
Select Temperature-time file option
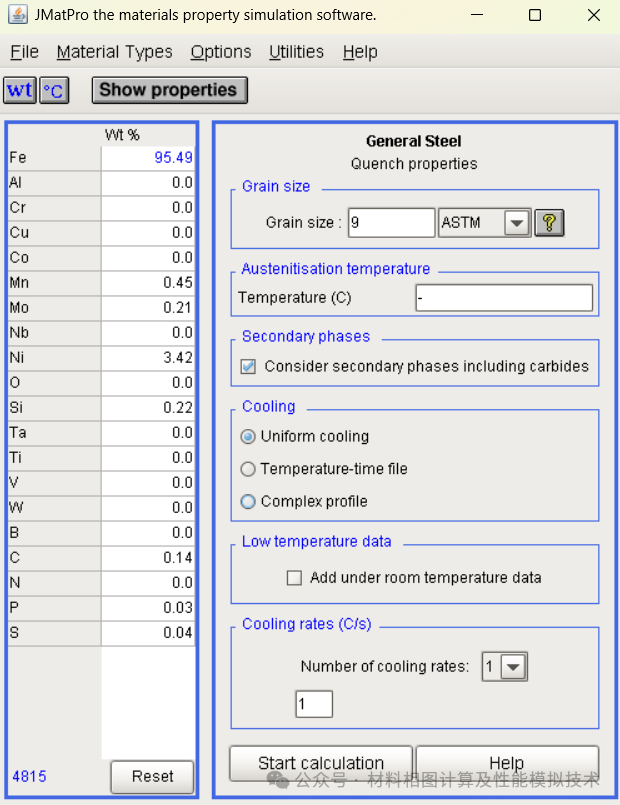(x=248, y=469)
